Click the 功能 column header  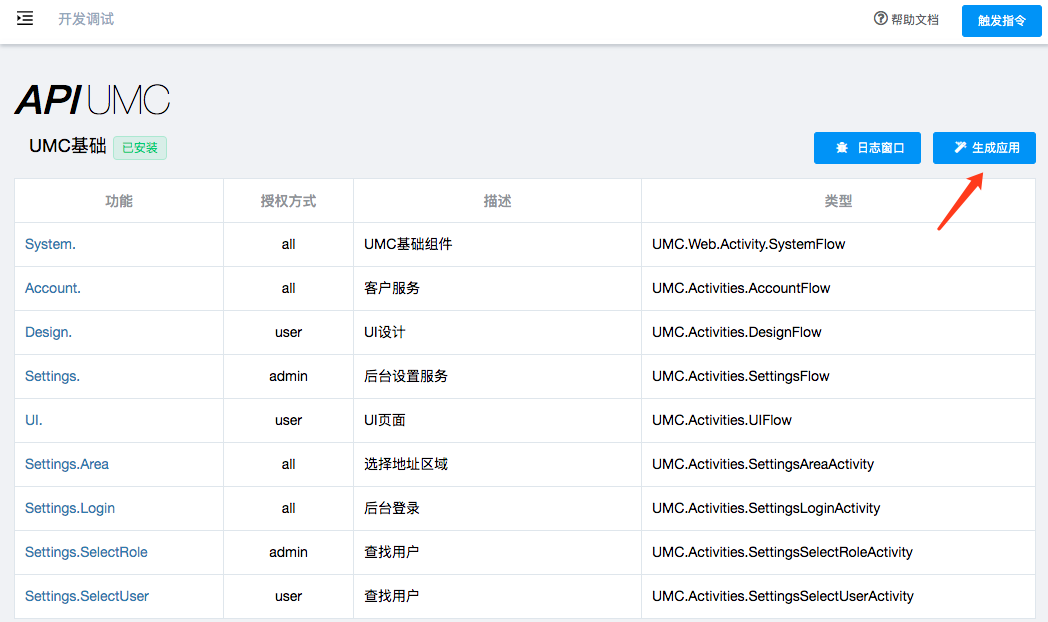(119, 201)
